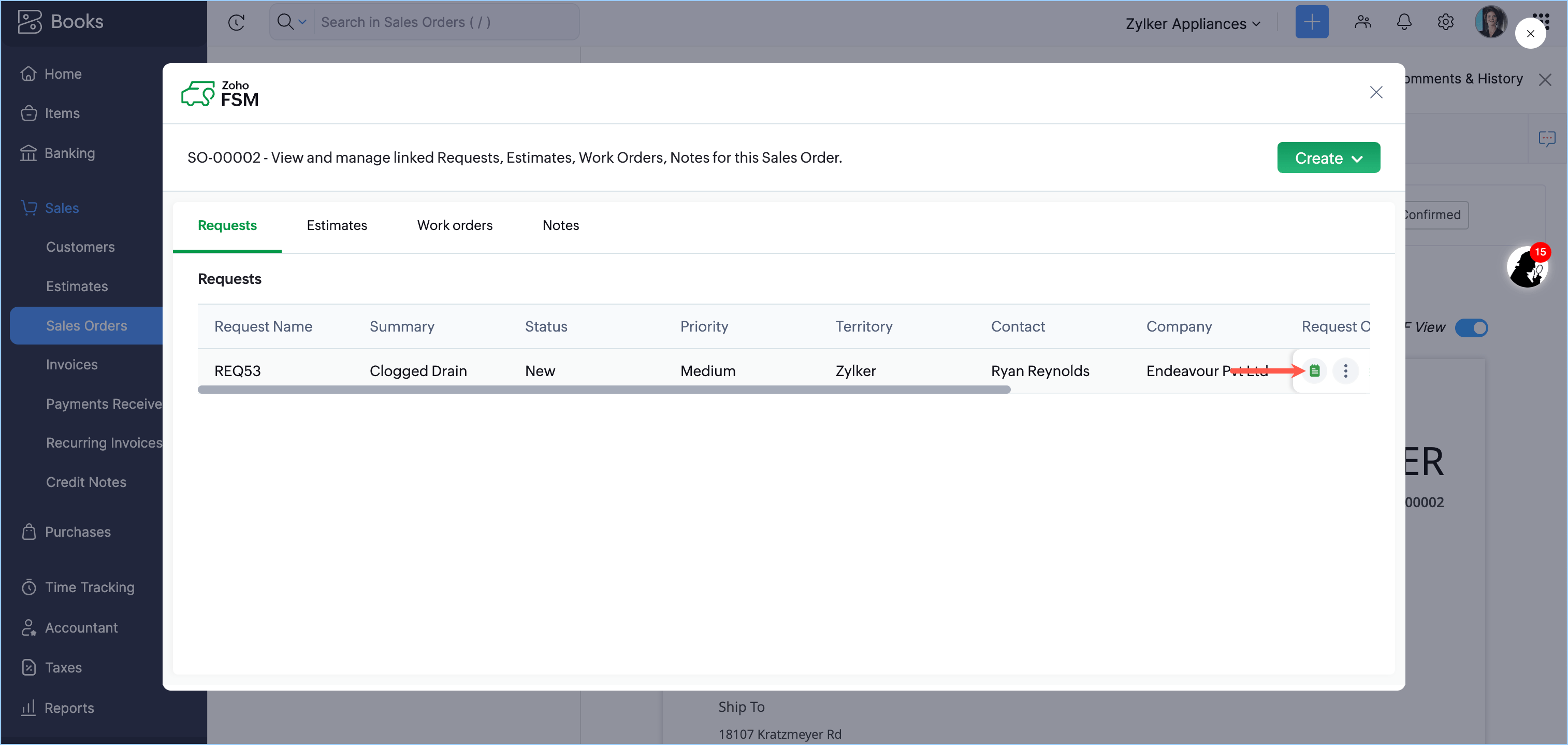Open the three-dot menu for REQ53
1568x745 pixels.
coord(1345,370)
